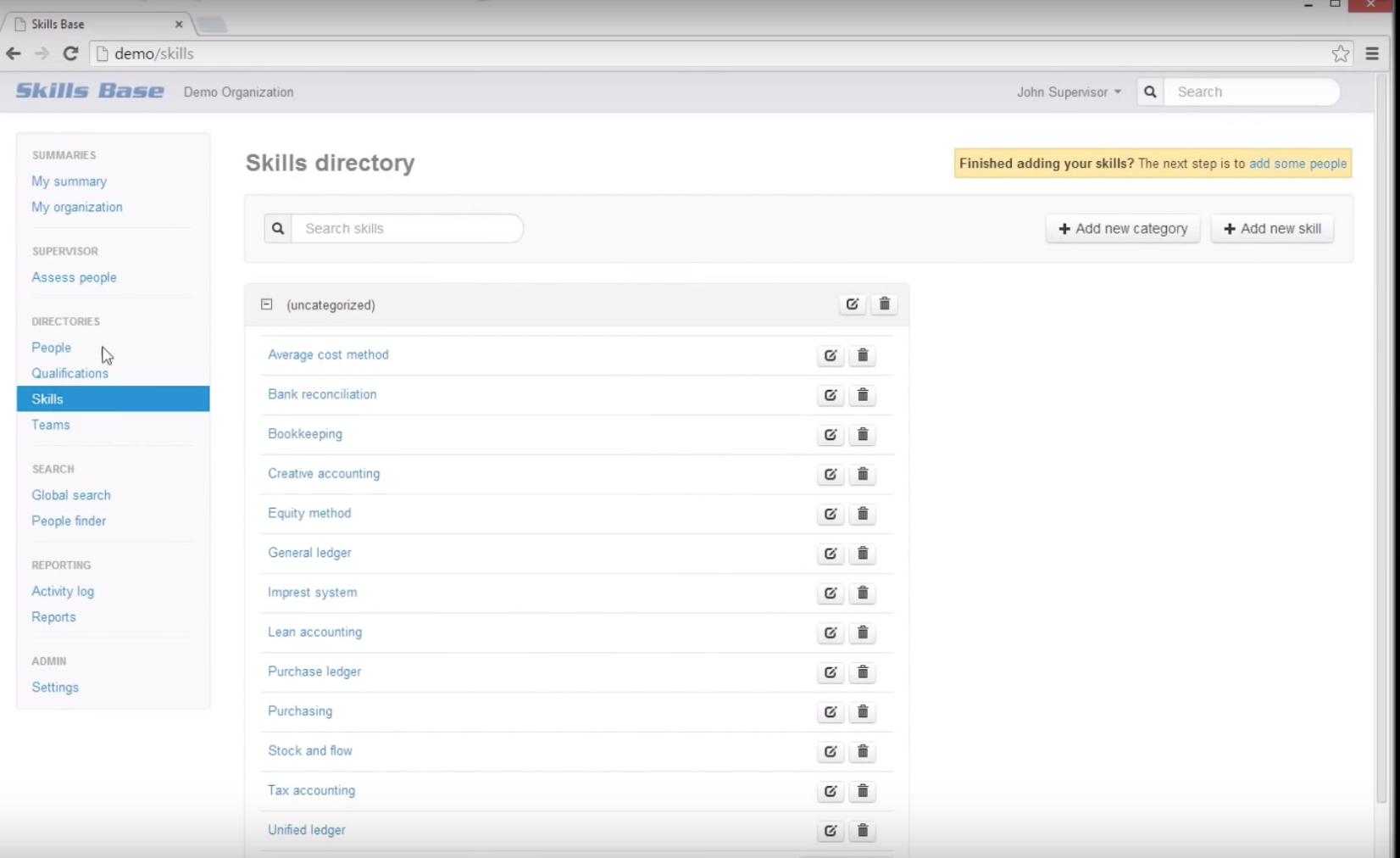
Task: Open People finder
Action: (69, 521)
